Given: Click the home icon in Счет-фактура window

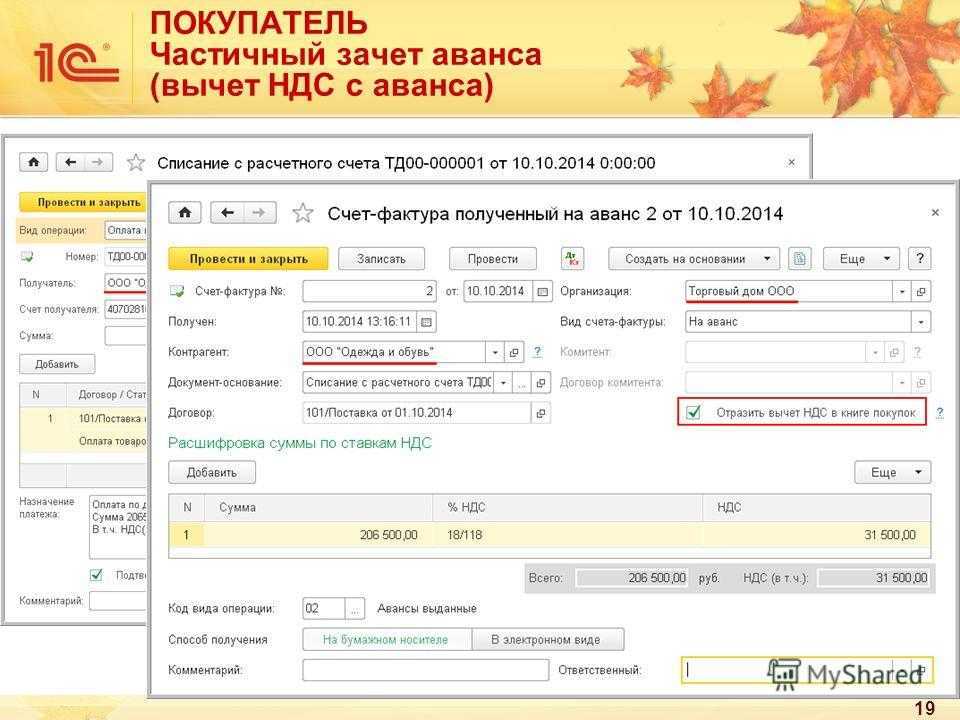Looking at the screenshot, I should pos(185,213).
